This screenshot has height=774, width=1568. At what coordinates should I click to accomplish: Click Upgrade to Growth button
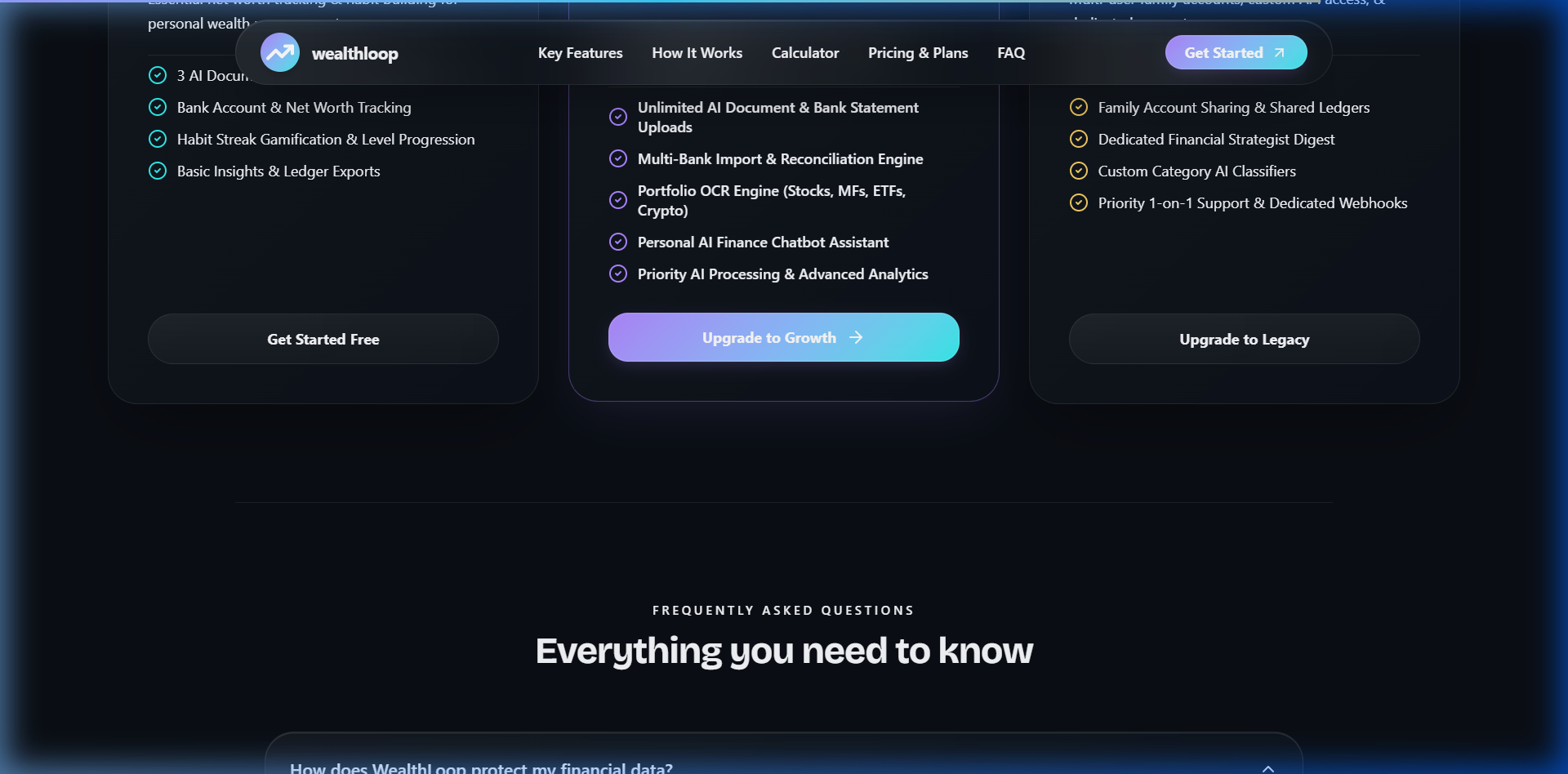[x=784, y=337]
